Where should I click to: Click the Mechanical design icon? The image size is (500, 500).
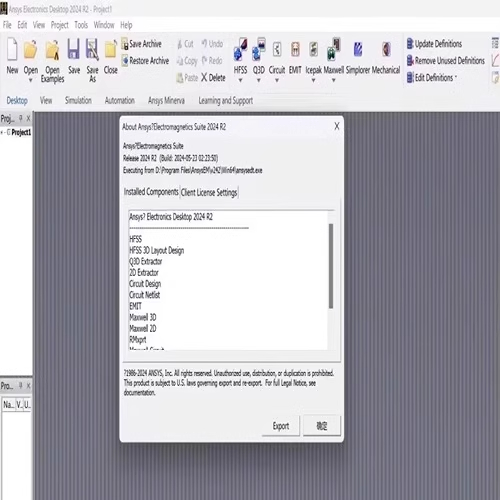coord(386,50)
